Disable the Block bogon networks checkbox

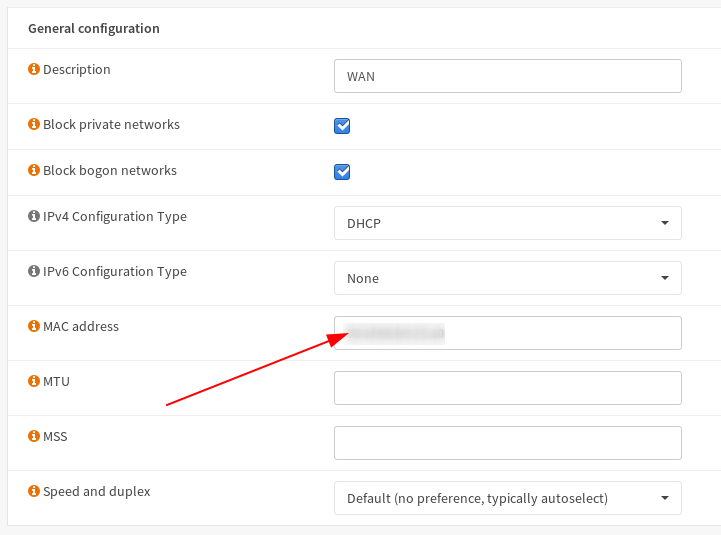pos(342,172)
